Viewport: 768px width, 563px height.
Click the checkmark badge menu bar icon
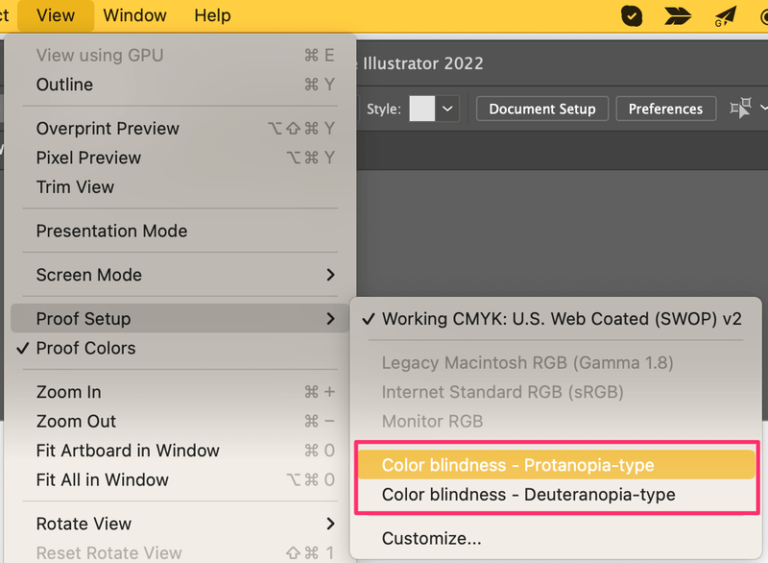(631, 15)
